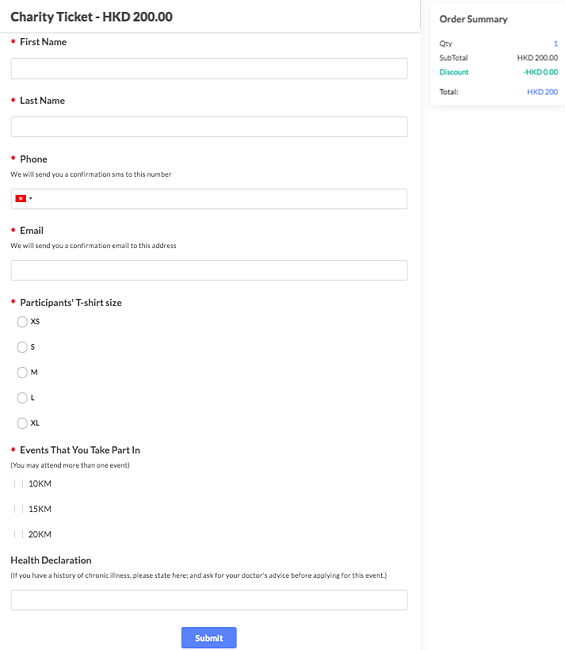565x650 pixels.
Task: Select XS T-shirt size
Action: pos(22,322)
